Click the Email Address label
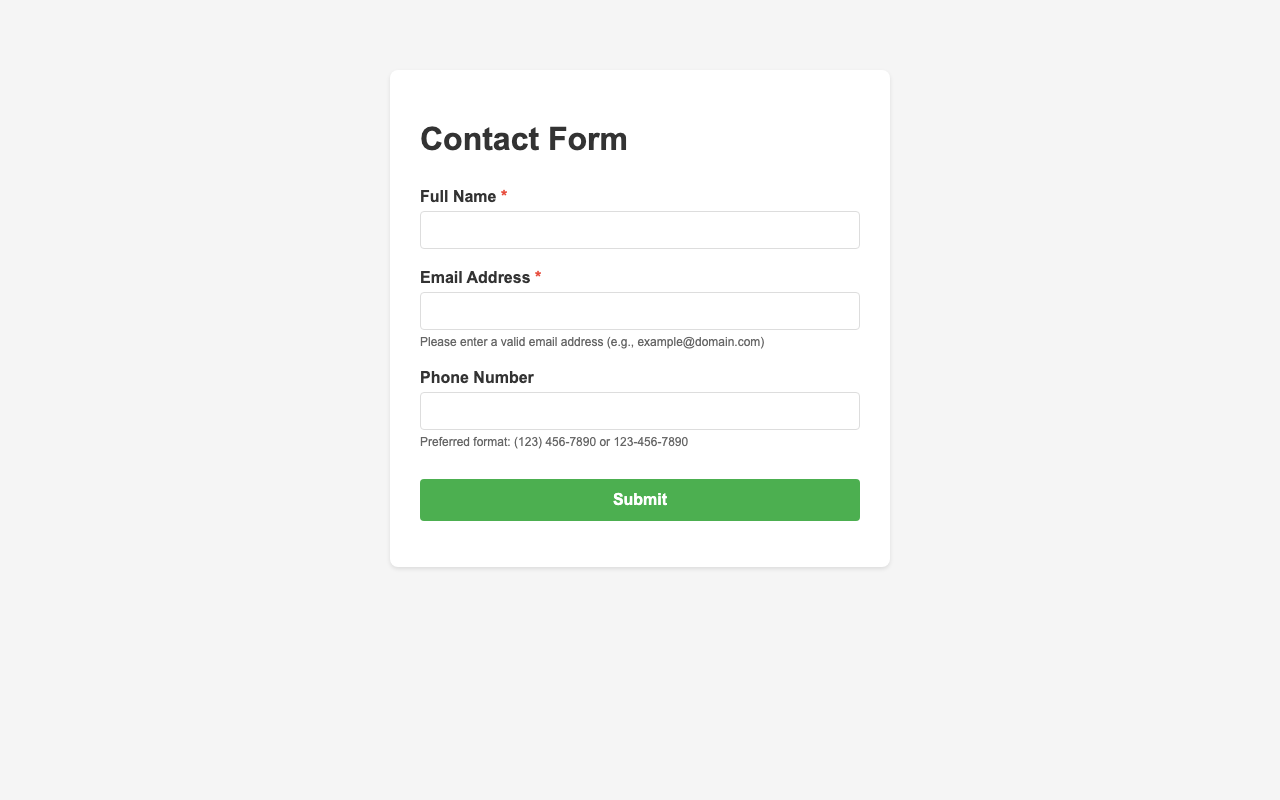 (x=475, y=277)
